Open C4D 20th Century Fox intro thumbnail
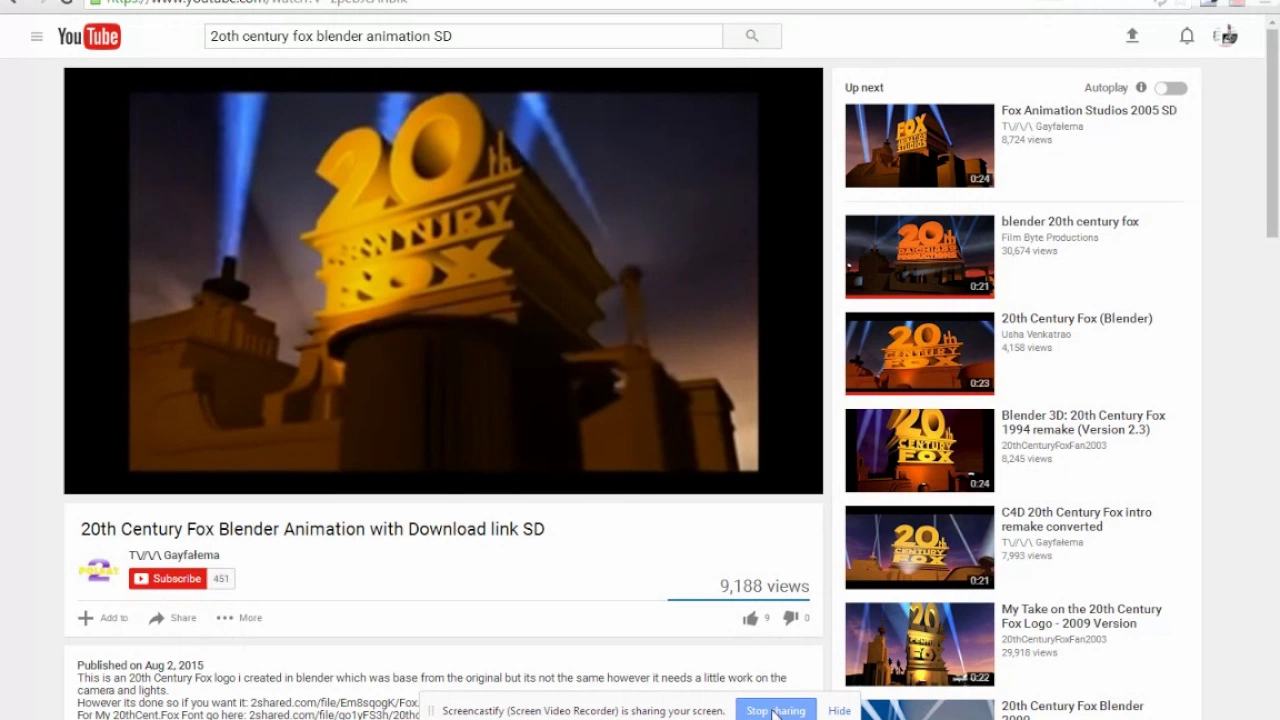1280x720 pixels. click(919, 547)
